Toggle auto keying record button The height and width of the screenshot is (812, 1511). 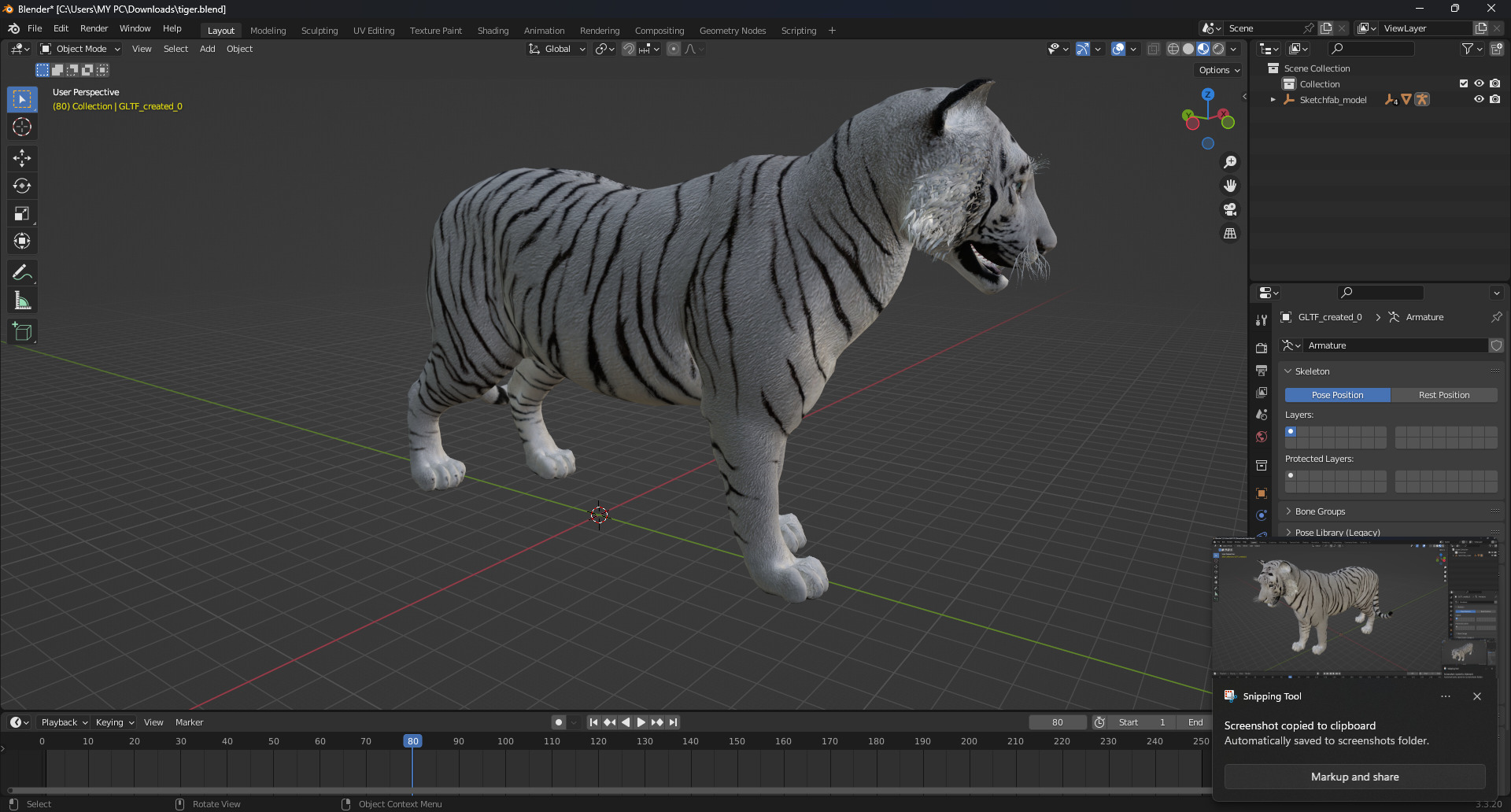[559, 722]
